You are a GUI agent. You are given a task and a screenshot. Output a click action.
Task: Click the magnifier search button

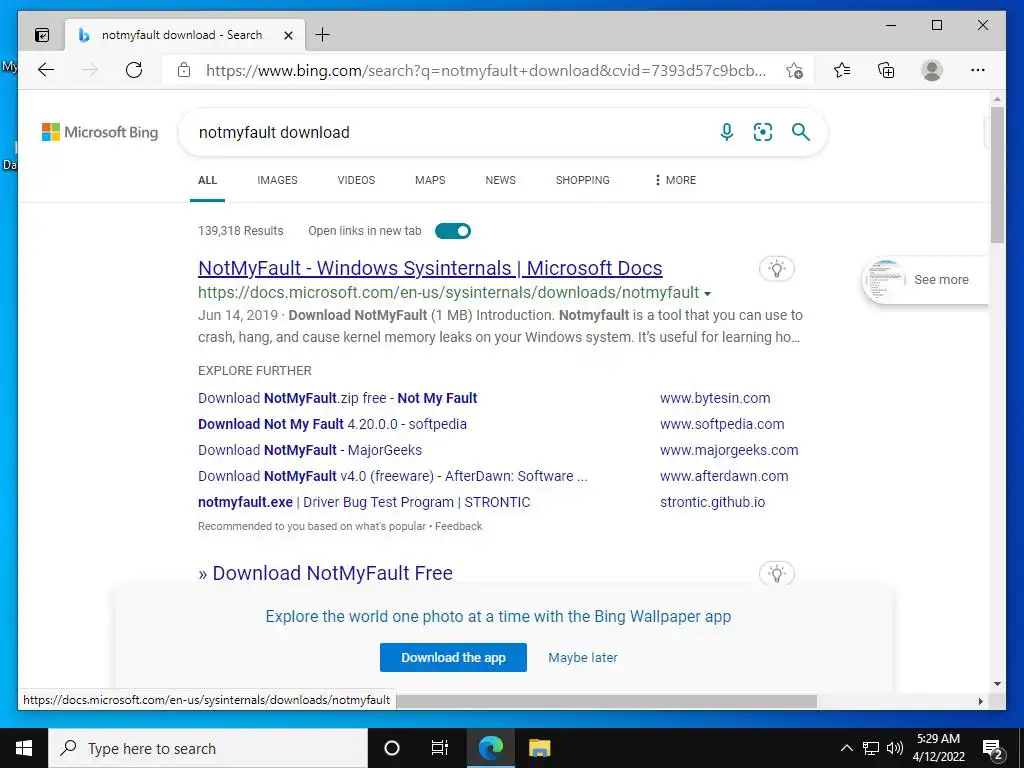pos(801,132)
